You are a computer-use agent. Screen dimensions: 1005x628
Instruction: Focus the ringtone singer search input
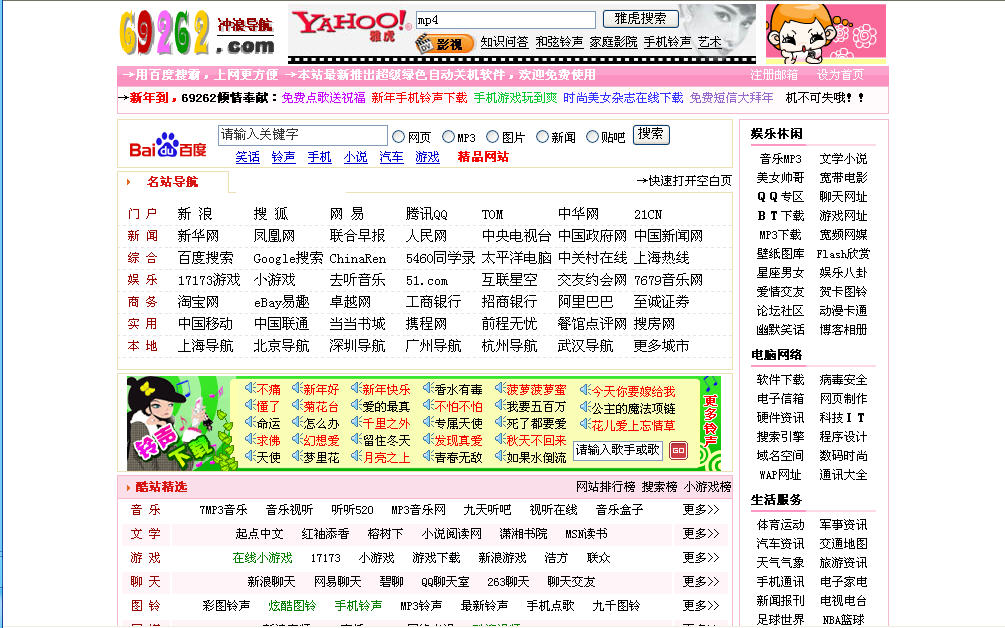(617, 450)
